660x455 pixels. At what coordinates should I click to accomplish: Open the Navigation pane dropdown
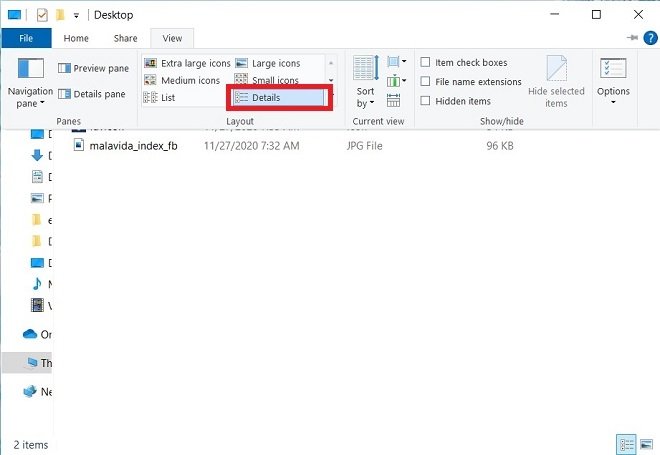pos(30,83)
